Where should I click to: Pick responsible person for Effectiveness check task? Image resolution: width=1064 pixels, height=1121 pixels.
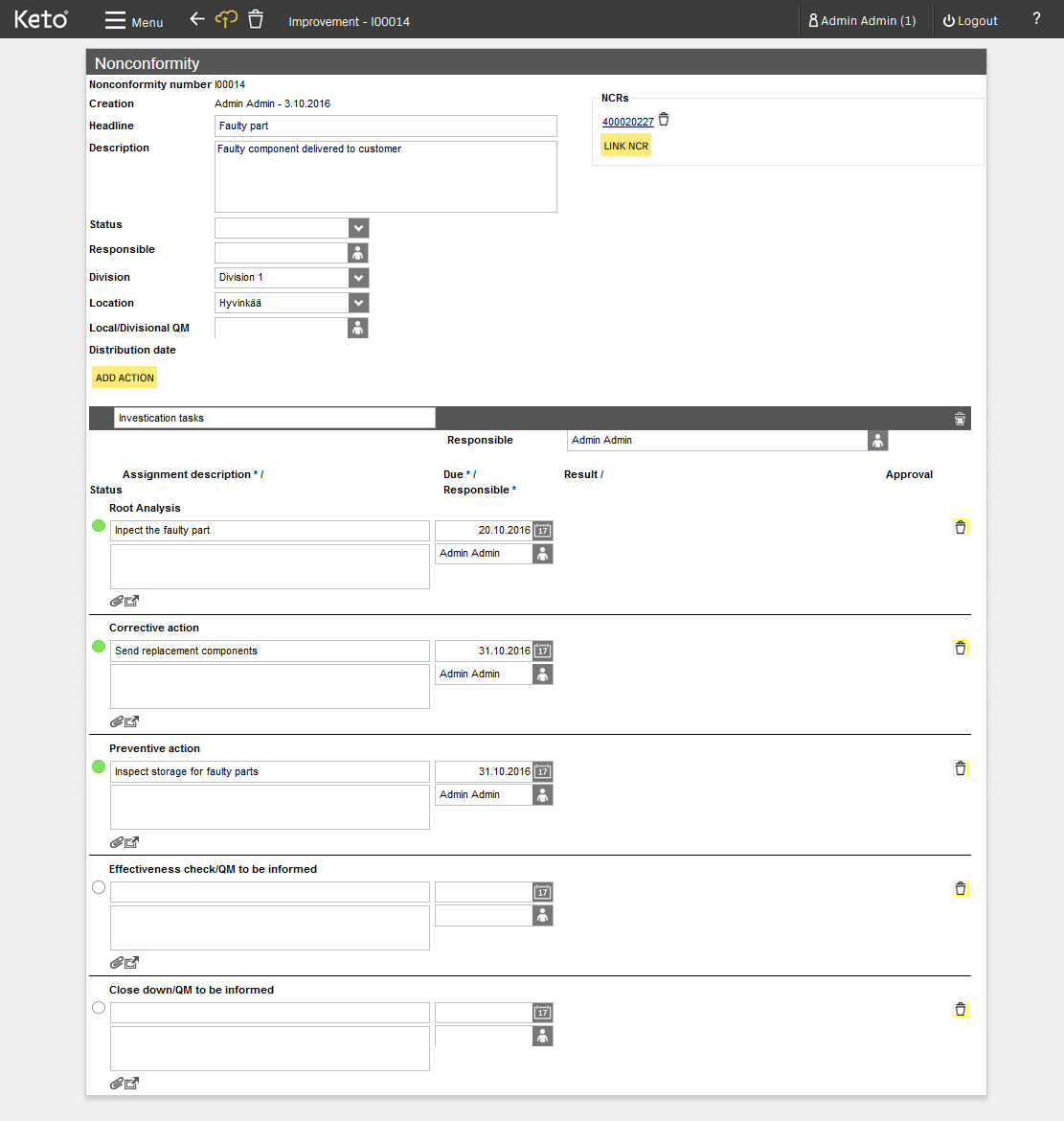point(543,916)
